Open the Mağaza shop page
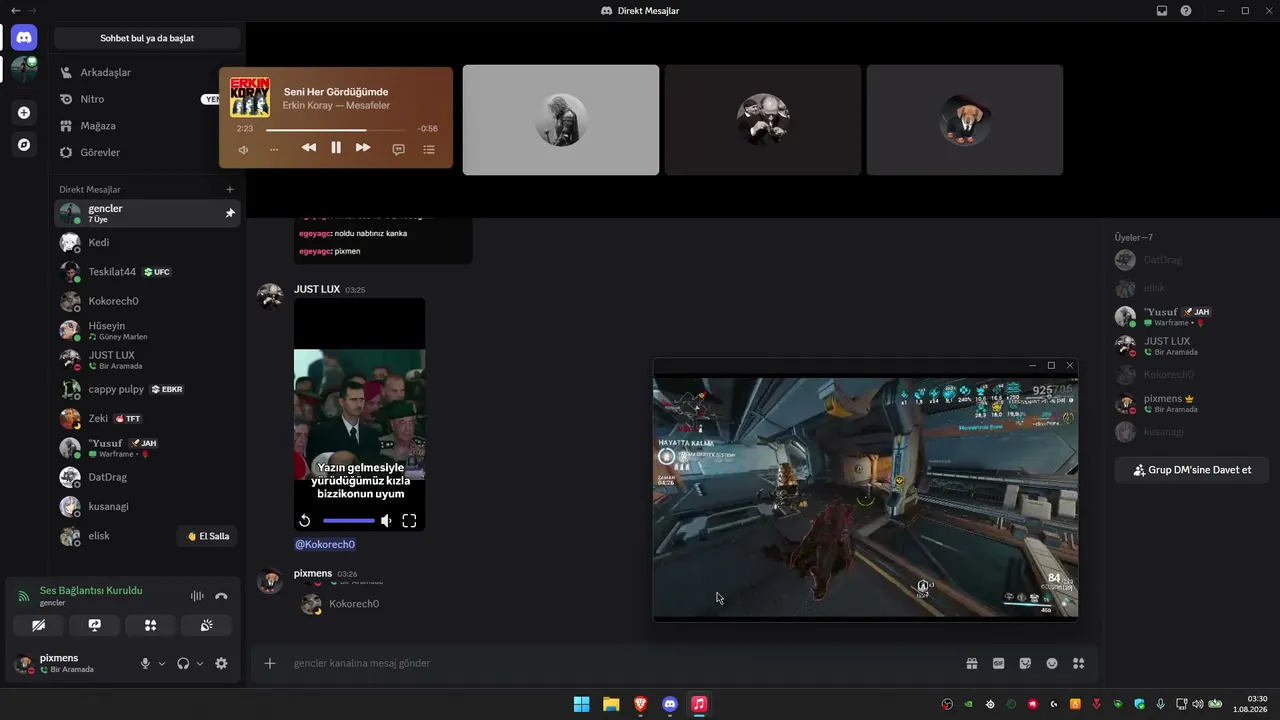 tap(147, 126)
